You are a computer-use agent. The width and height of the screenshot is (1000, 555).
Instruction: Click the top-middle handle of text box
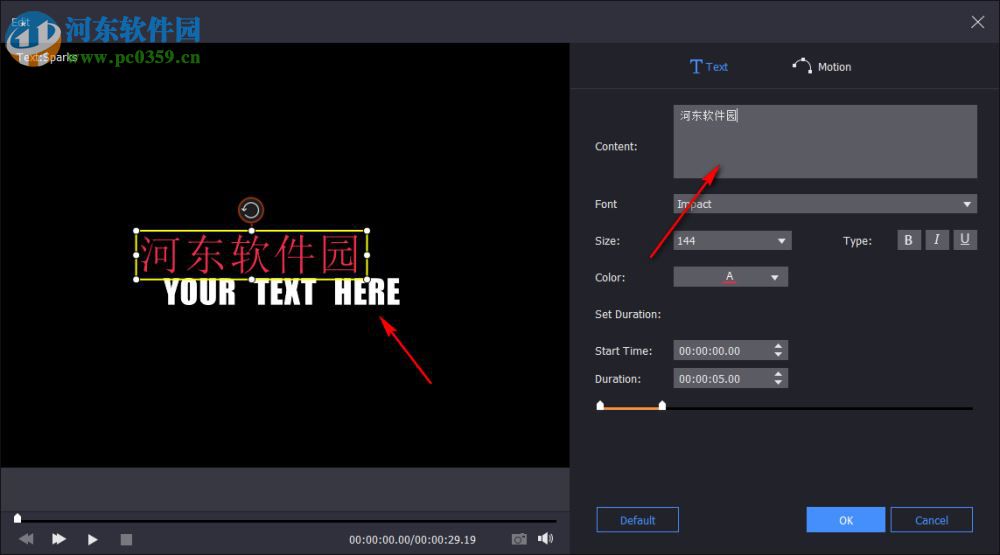pos(251,231)
